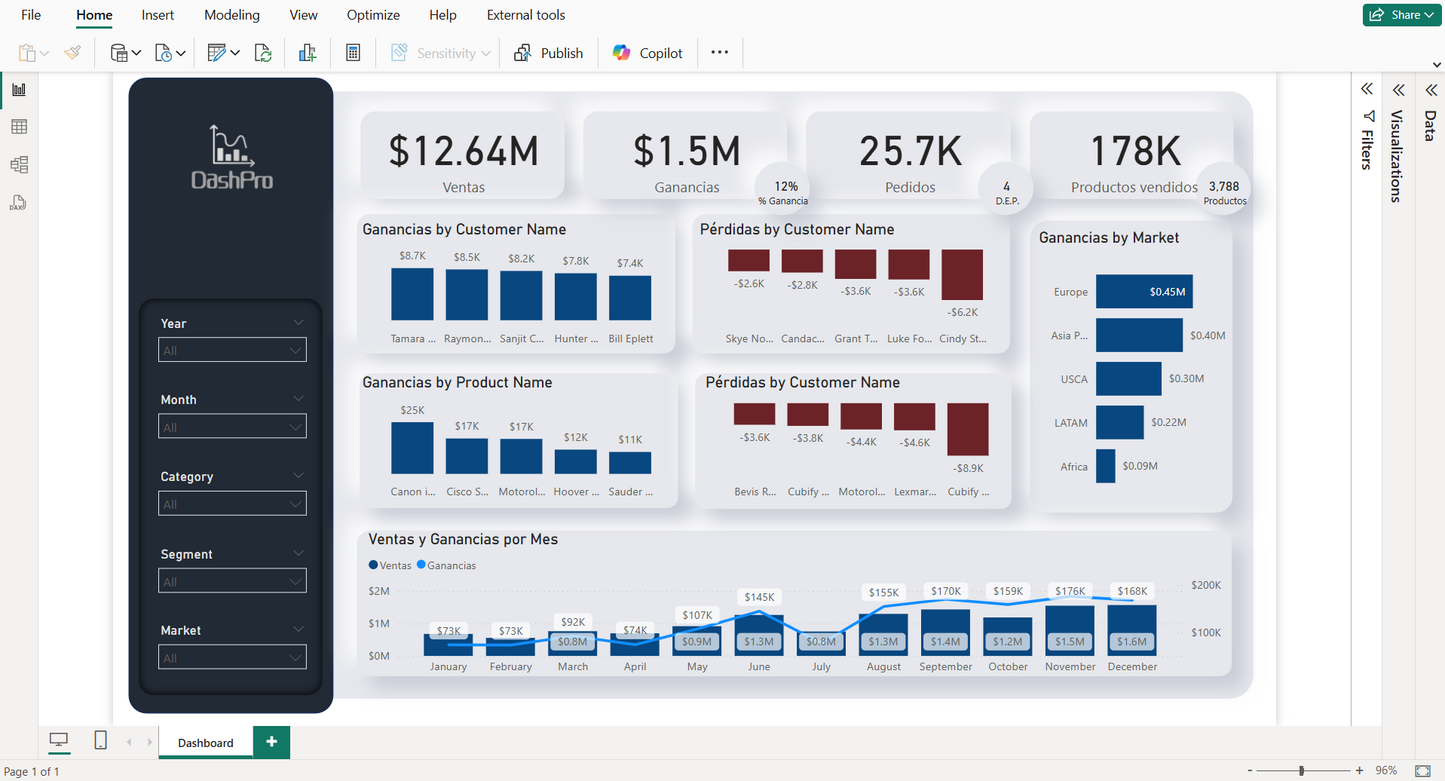Click the December sales bar

pyautogui.click(x=1132, y=630)
